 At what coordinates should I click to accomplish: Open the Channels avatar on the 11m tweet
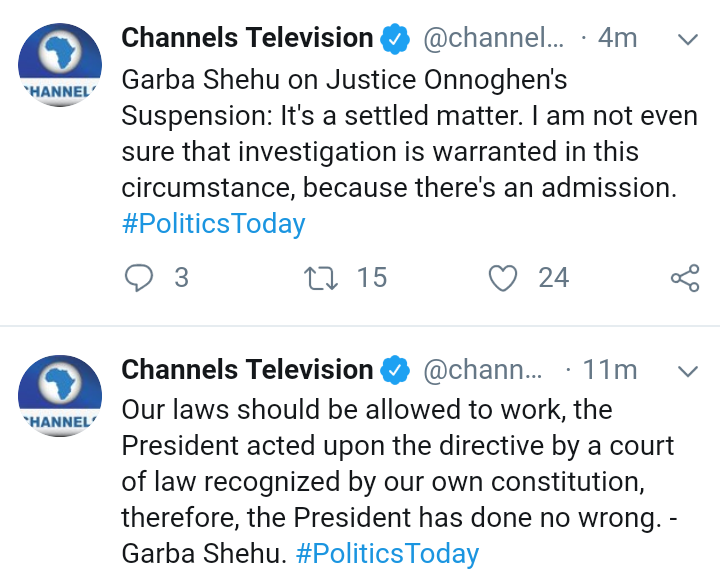(x=60, y=397)
